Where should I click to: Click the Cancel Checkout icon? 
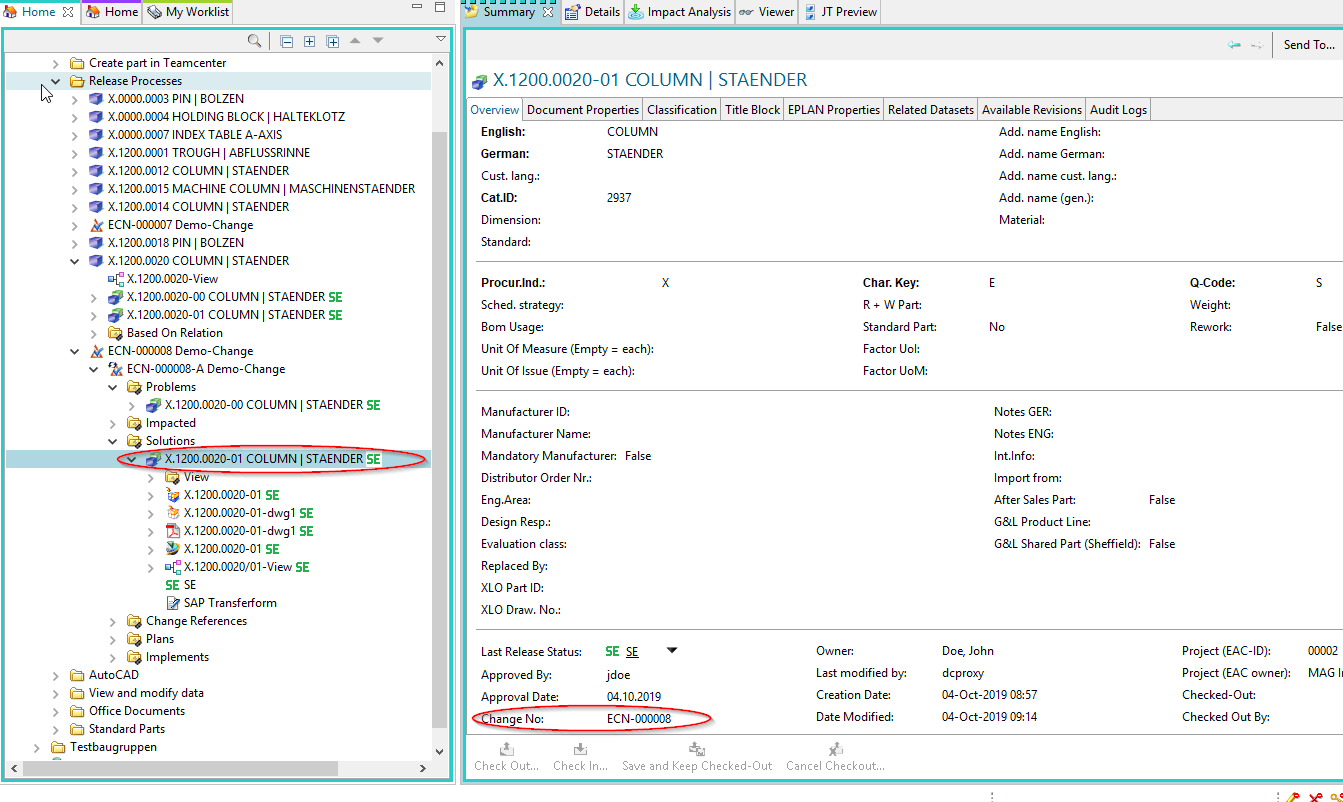(835, 750)
